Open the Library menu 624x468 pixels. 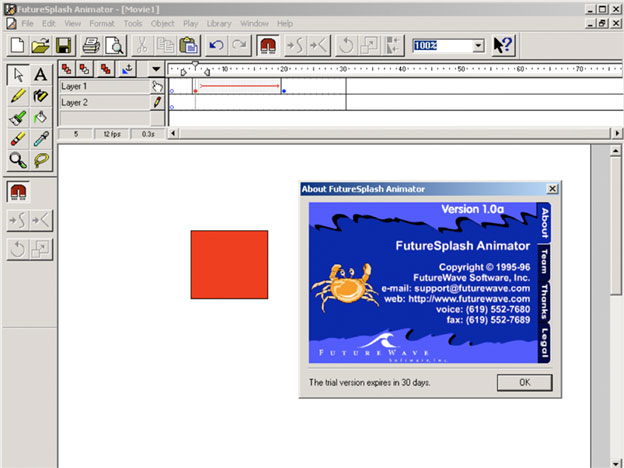click(x=219, y=23)
